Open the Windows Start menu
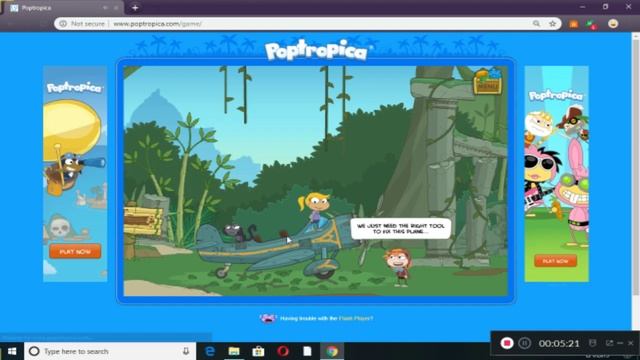This screenshot has width=640, height=360. (x=12, y=351)
